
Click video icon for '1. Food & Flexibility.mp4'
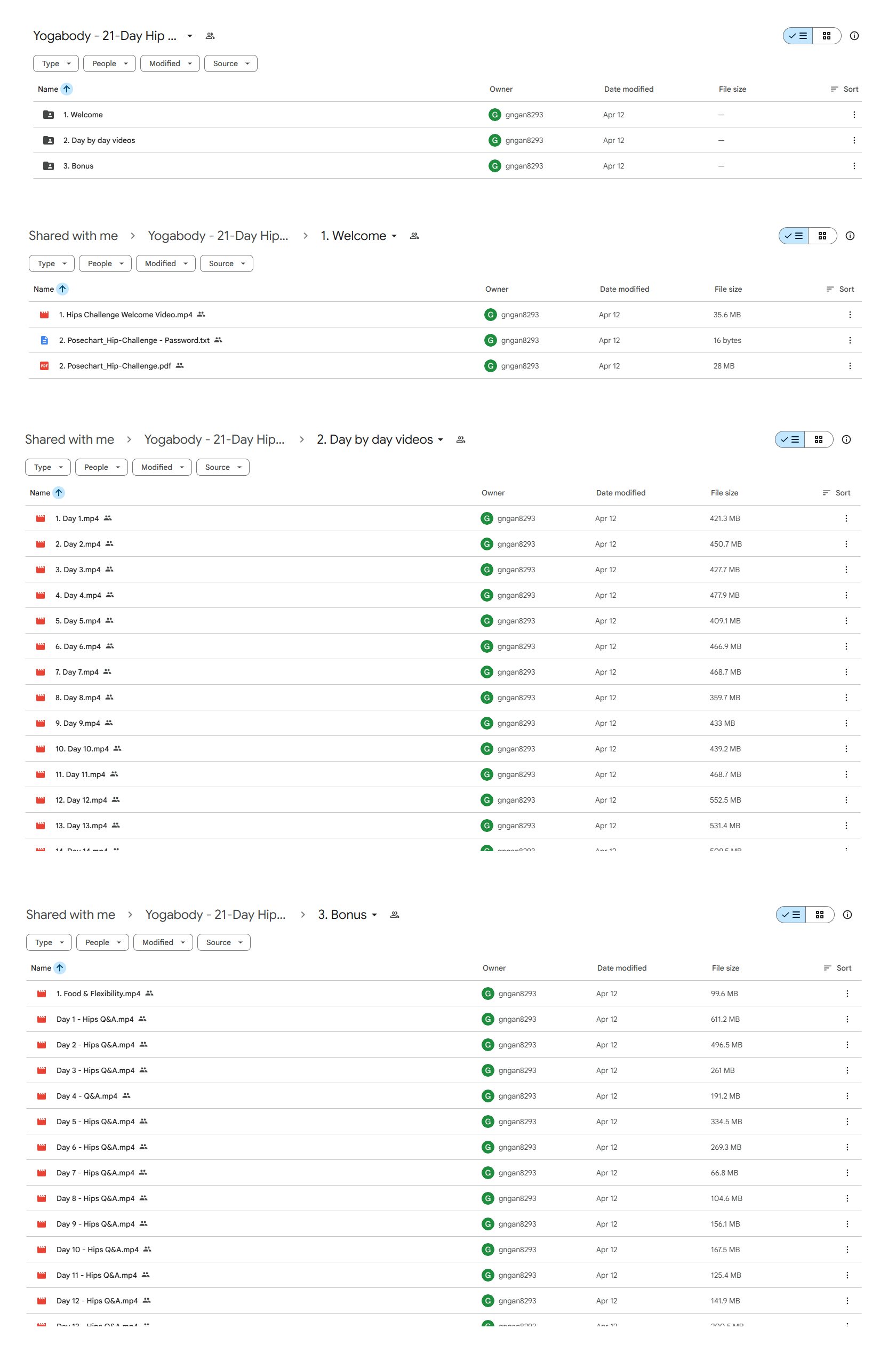click(x=42, y=994)
